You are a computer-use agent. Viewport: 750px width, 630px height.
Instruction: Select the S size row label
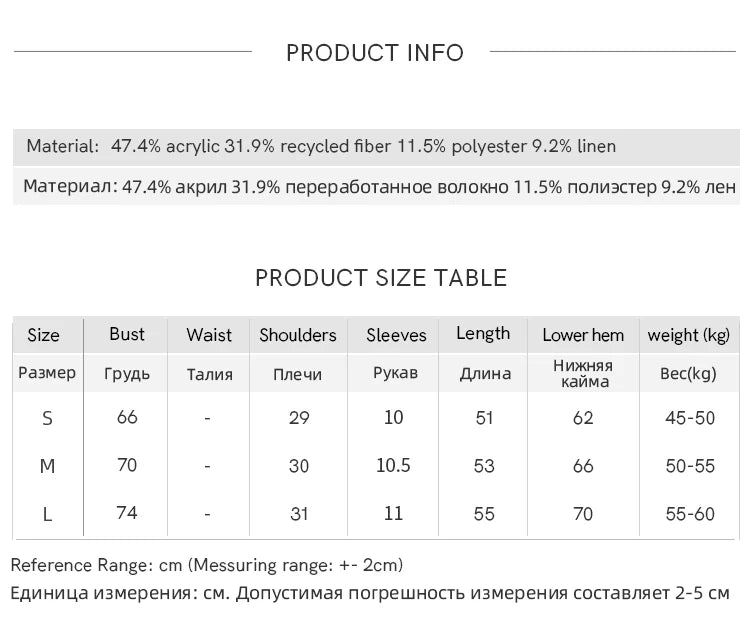[47, 418]
